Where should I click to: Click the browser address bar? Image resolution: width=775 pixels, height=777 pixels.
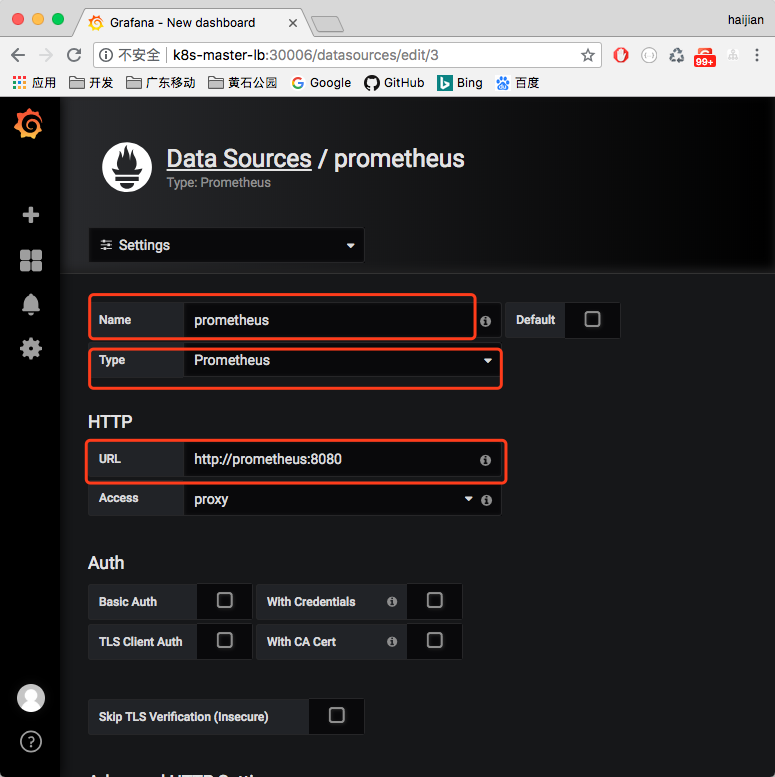347,55
